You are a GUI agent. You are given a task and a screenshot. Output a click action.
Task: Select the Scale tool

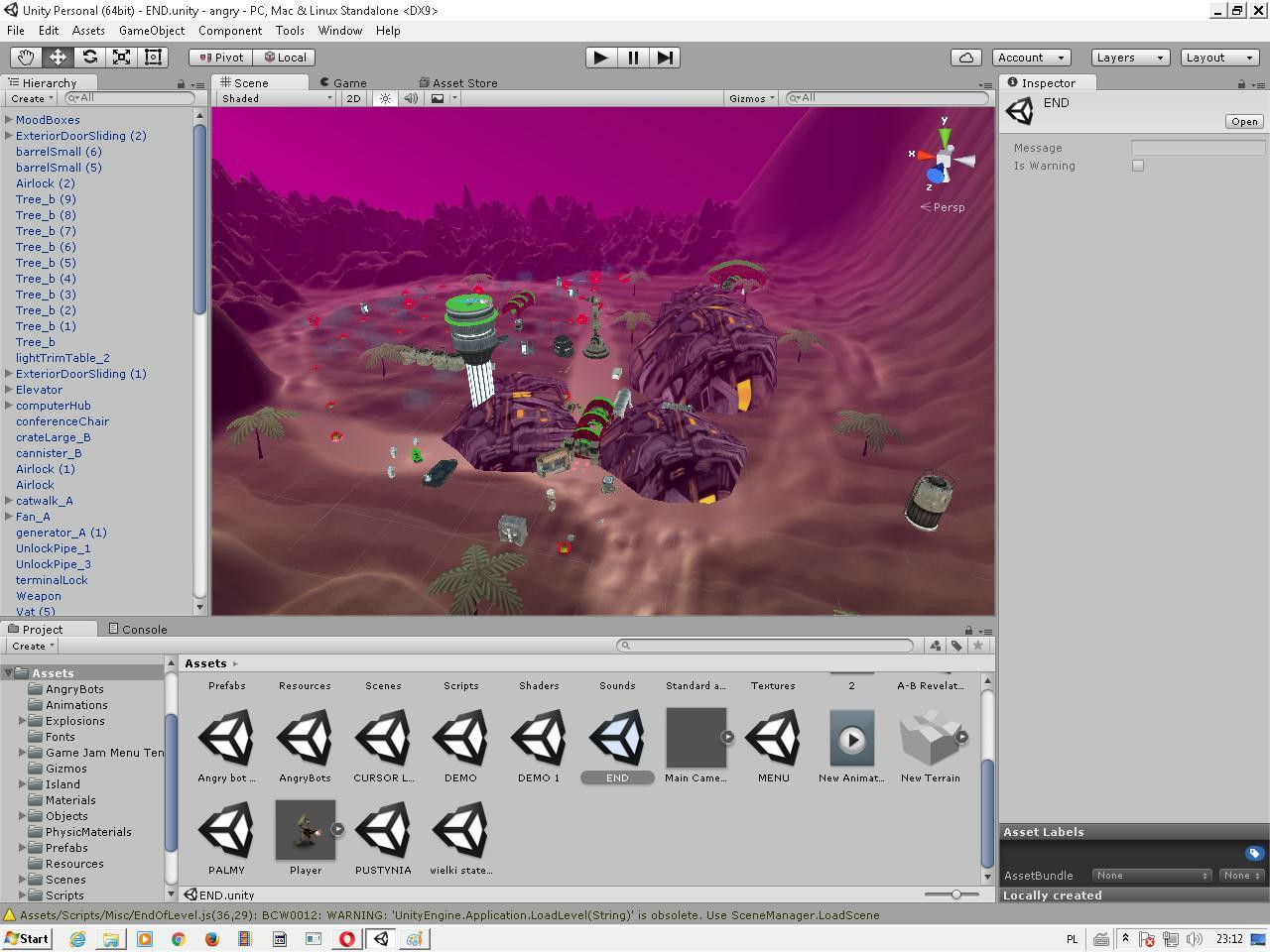(121, 58)
